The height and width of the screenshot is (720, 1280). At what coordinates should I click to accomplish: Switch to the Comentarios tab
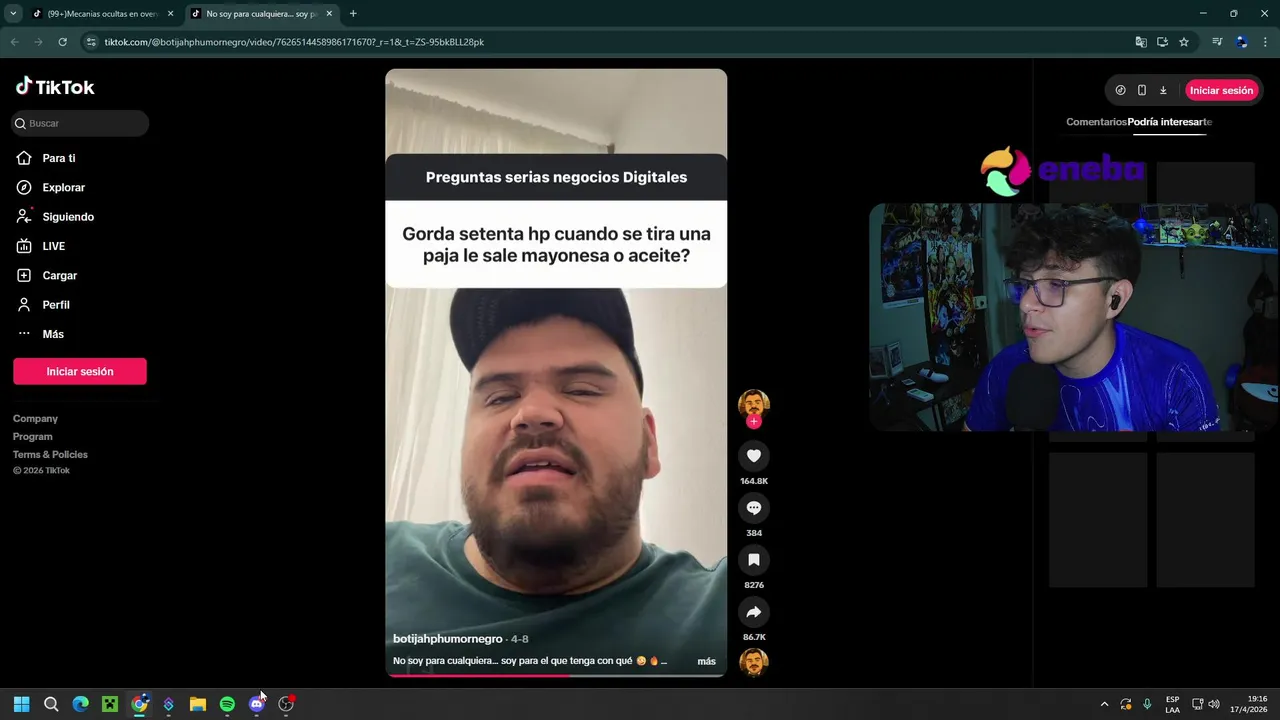1096,122
